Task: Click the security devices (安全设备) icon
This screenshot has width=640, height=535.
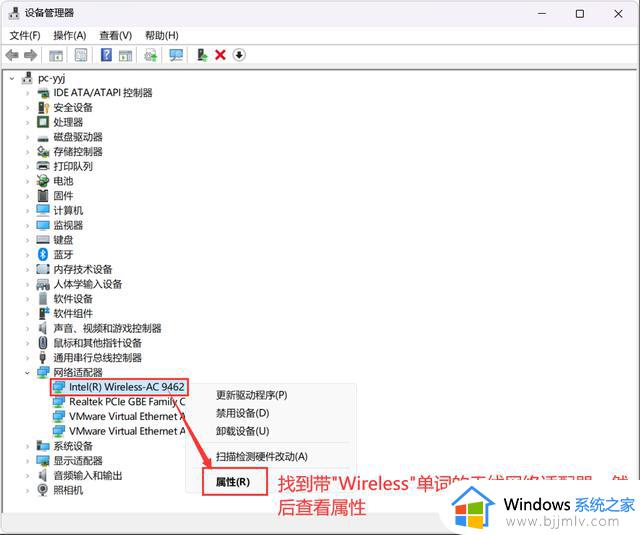Action: pos(43,107)
